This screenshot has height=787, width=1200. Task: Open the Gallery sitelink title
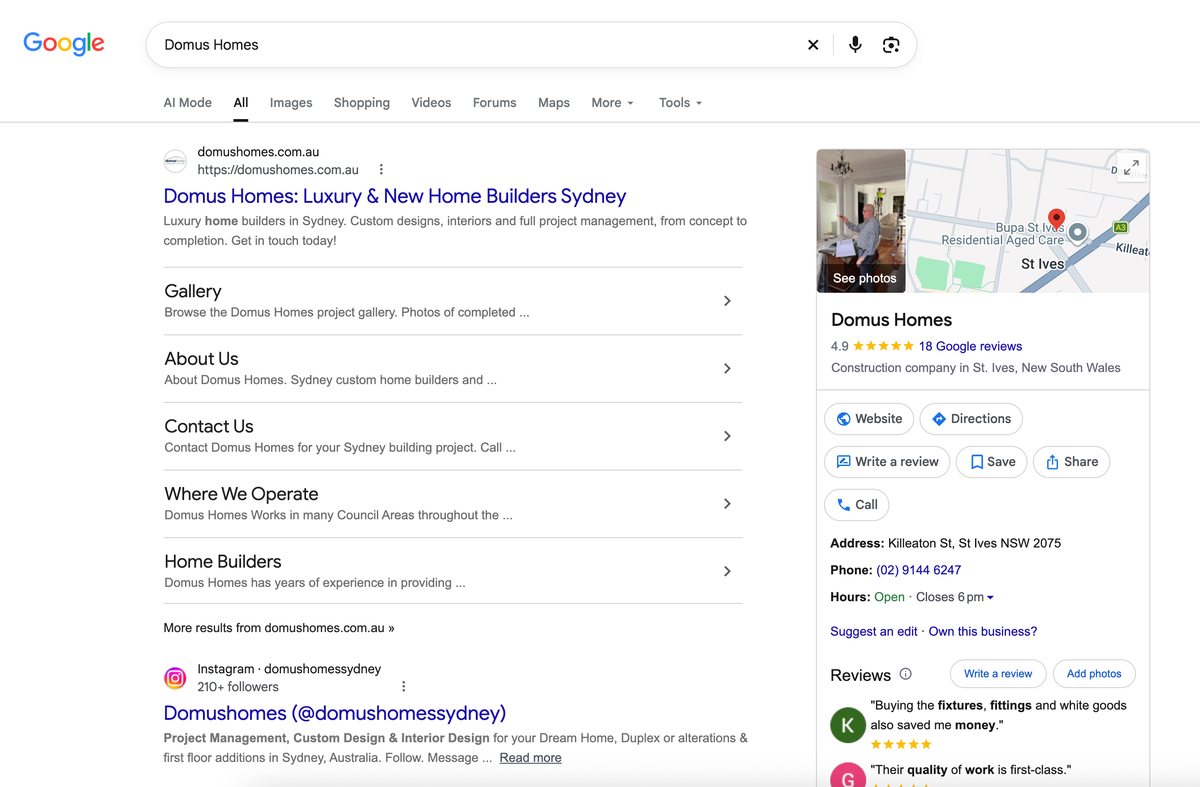pyautogui.click(x=193, y=291)
